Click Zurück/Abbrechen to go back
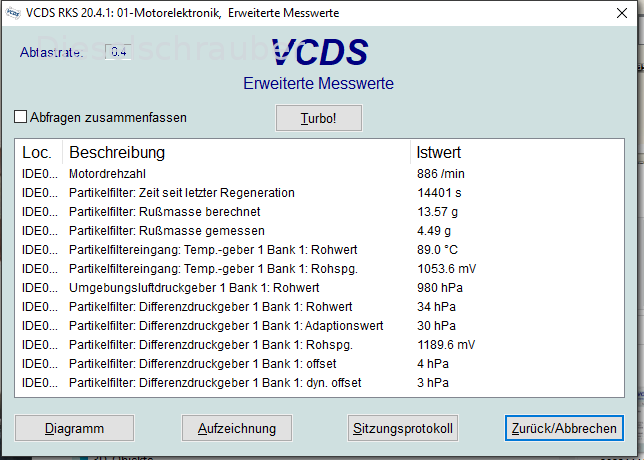 [x=564, y=428]
